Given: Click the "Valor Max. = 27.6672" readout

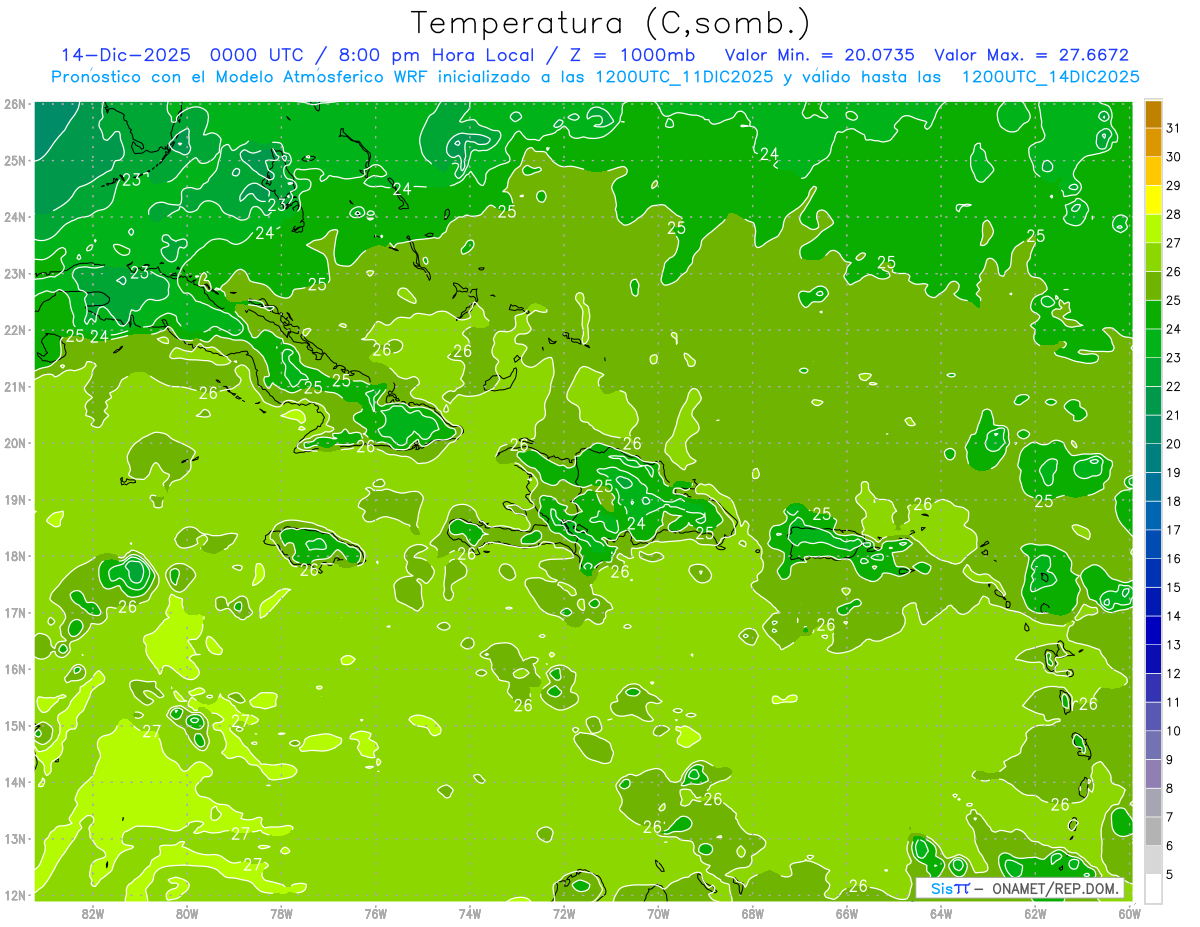Looking at the screenshot, I should tap(1032, 55).
